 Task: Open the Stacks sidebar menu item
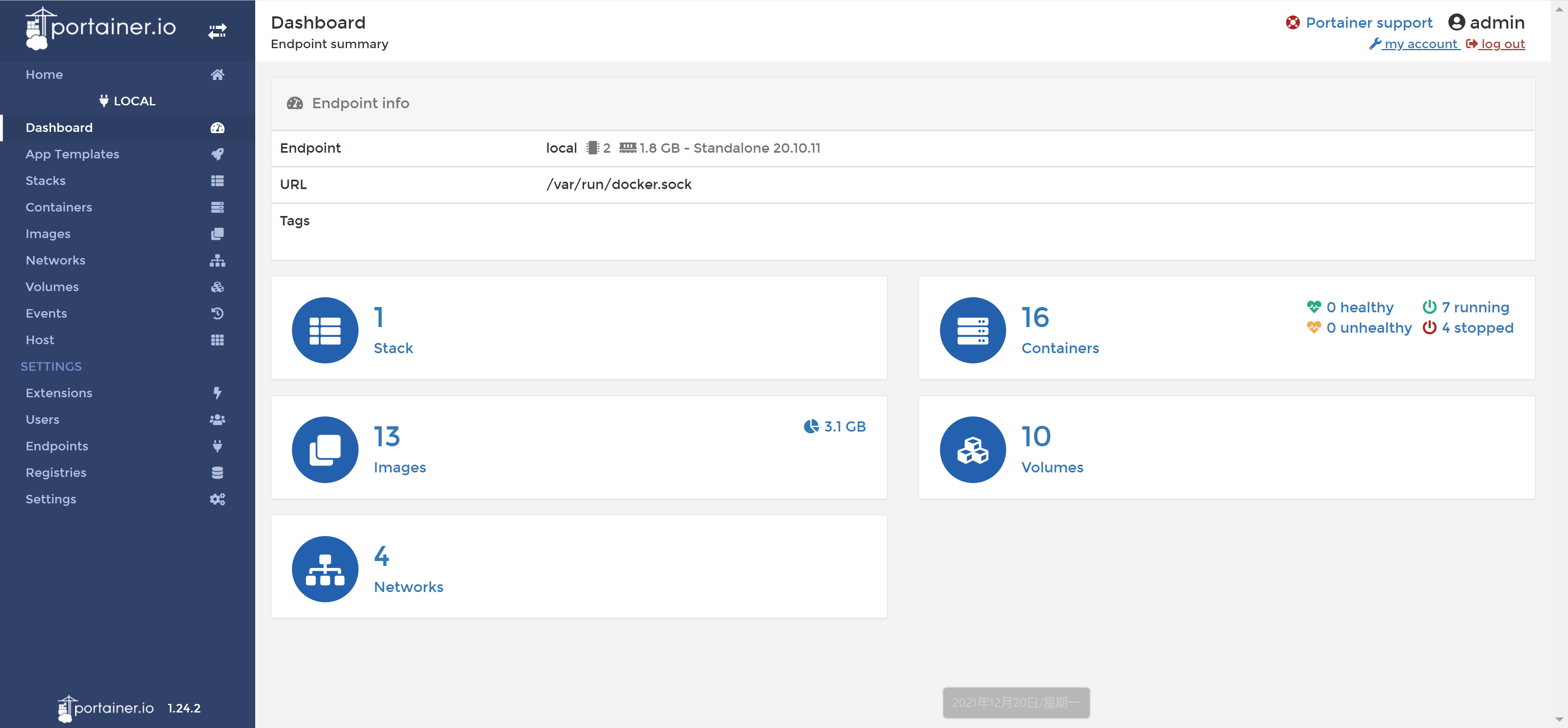(46, 181)
